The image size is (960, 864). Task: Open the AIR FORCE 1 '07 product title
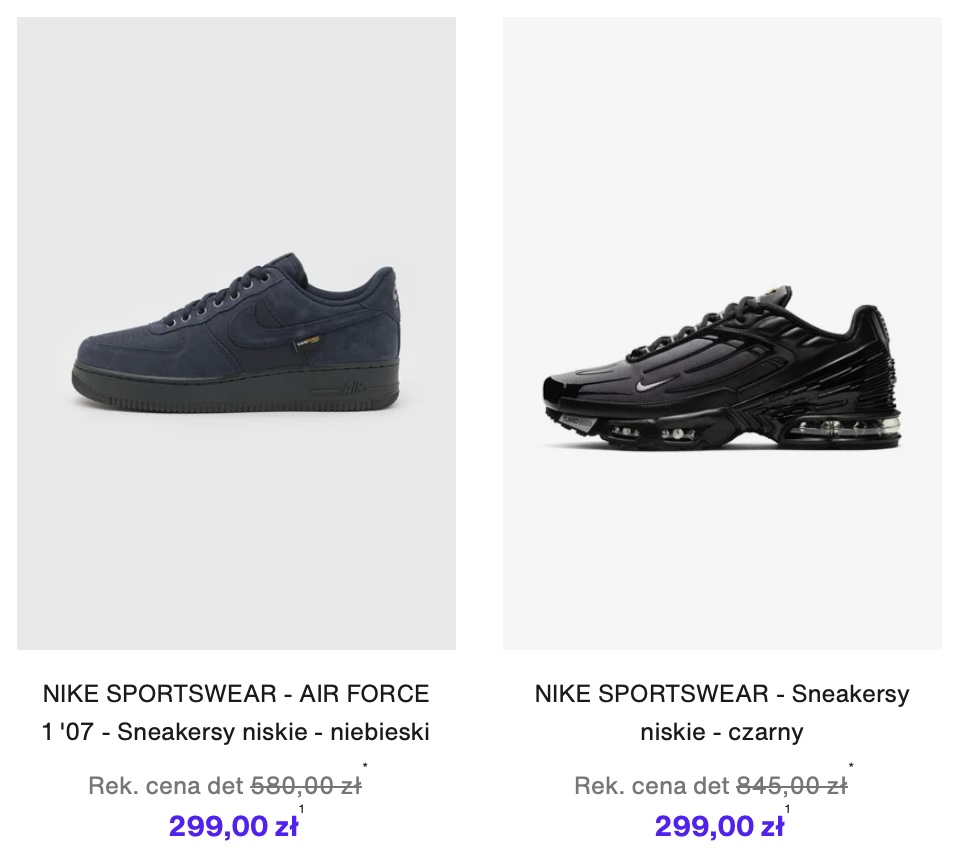(236, 712)
